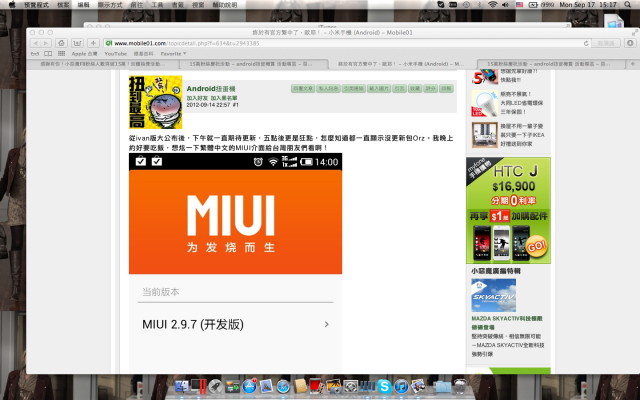The image size is (640, 400).
Task: Click the Safari address bar URL
Action: pos(186,43)
